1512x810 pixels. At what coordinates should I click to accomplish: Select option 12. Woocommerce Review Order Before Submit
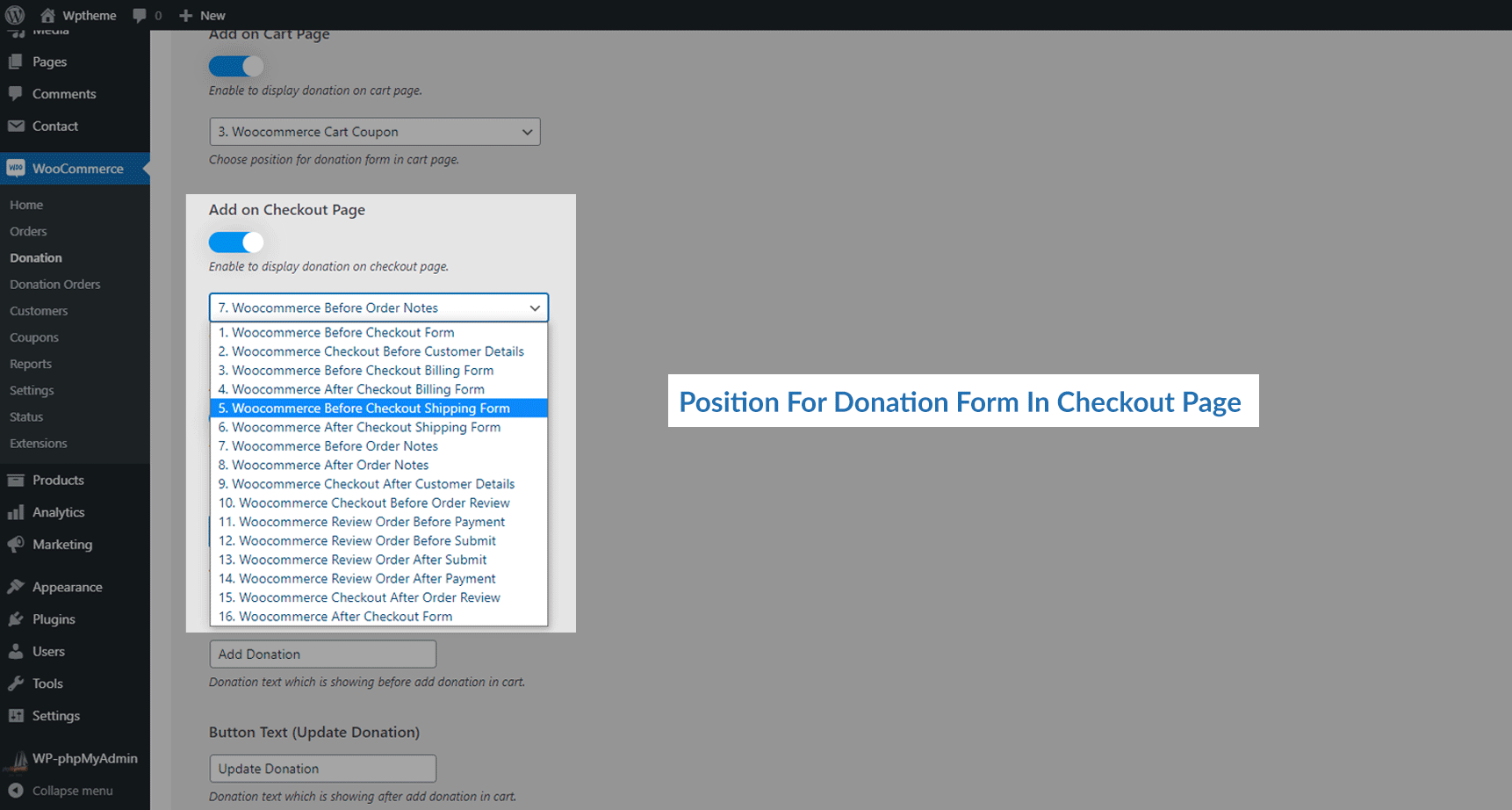click(378, 540)
